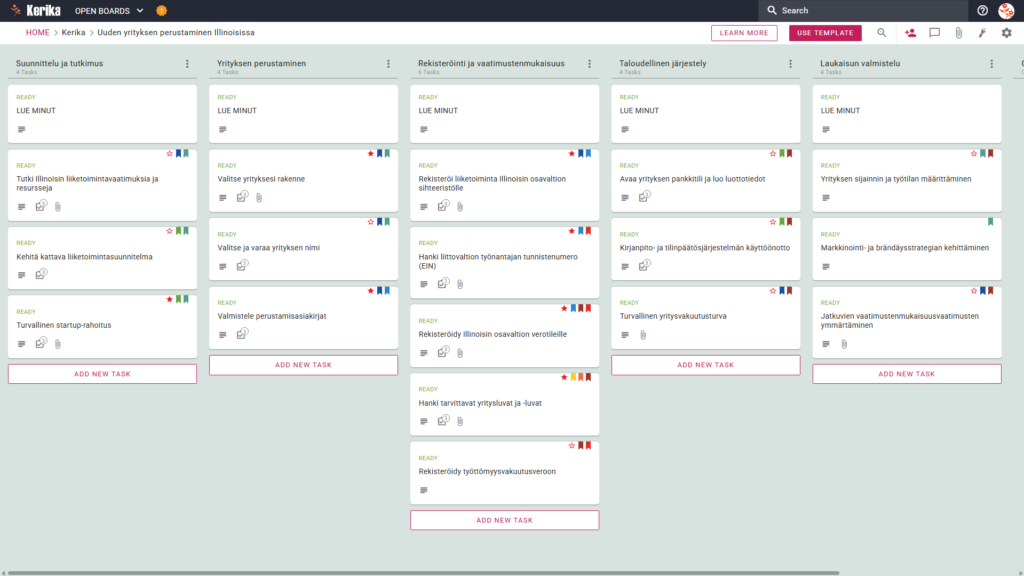
Task: Open details icon on Valitse ja varaa yrityksen nimi
Action: [223, 266]
